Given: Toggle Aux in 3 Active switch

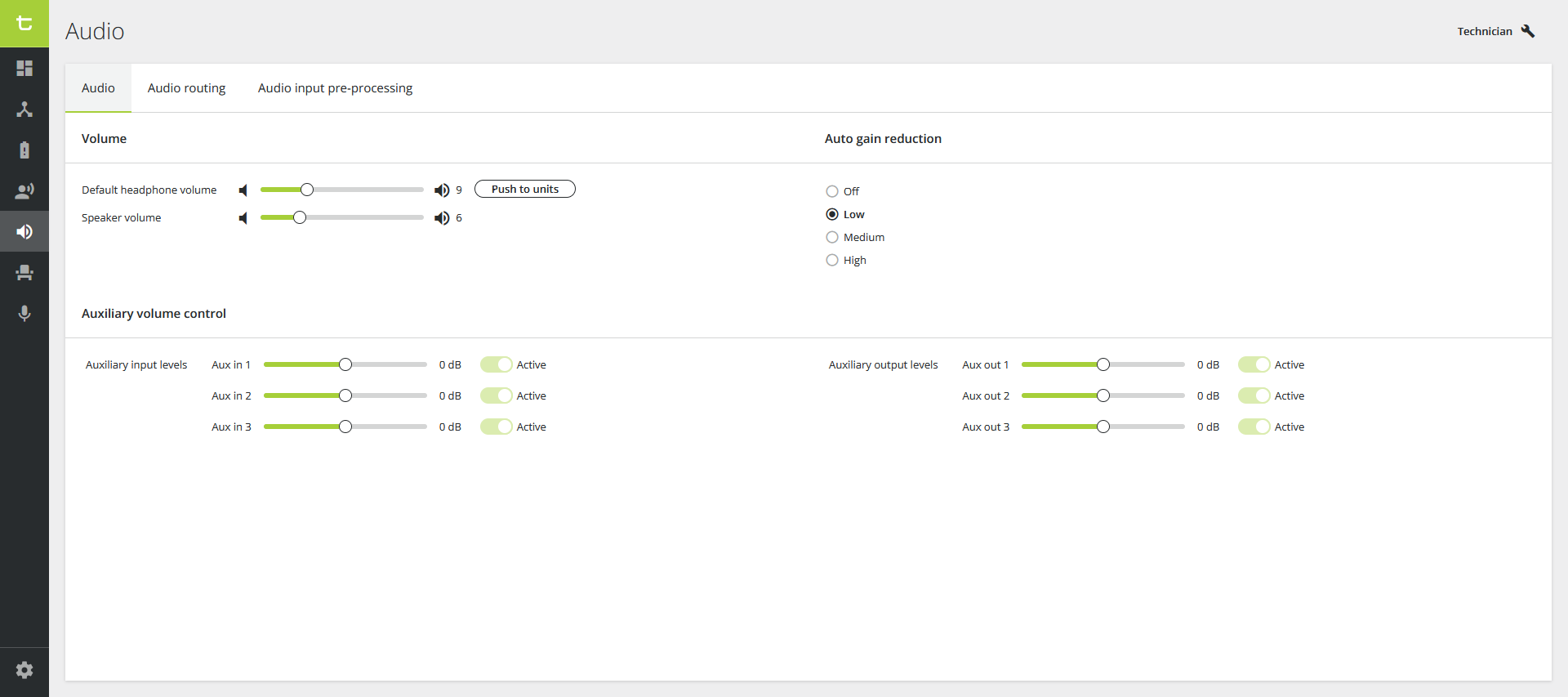Looking at the screenshot, I should (x=497, y=427).
